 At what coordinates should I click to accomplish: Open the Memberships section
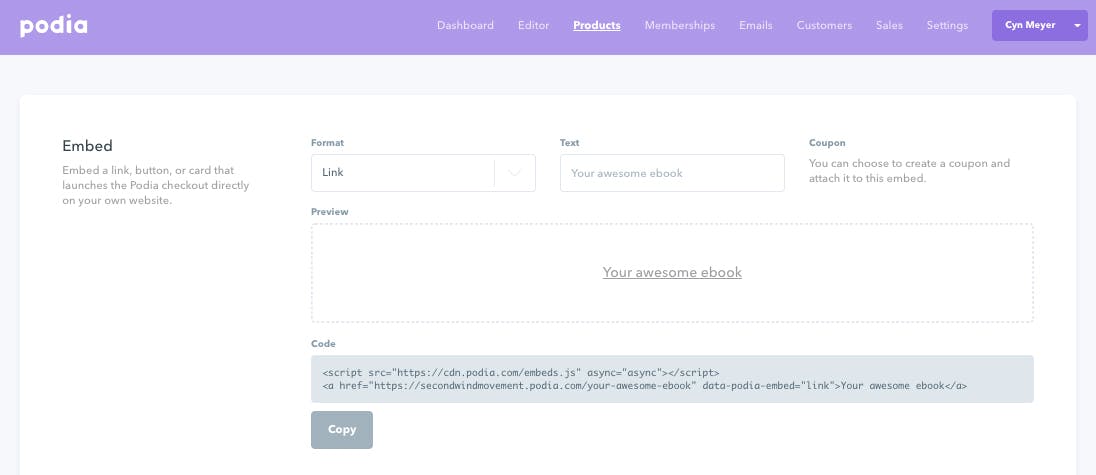point(679,25)
